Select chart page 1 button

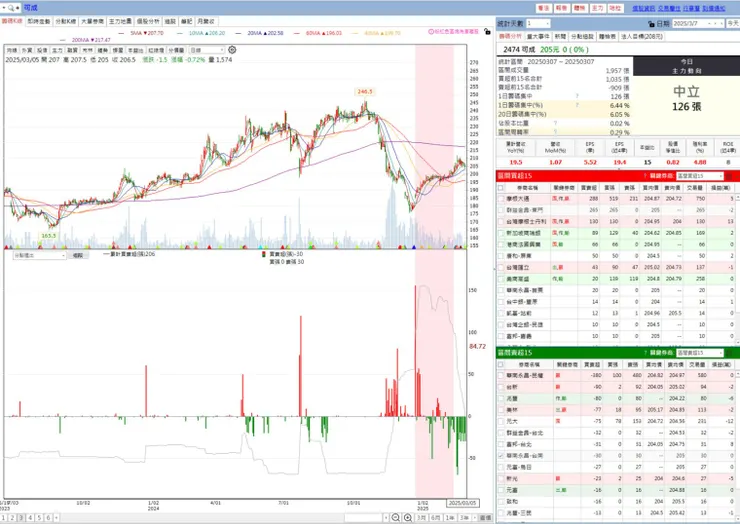(4, 518)
